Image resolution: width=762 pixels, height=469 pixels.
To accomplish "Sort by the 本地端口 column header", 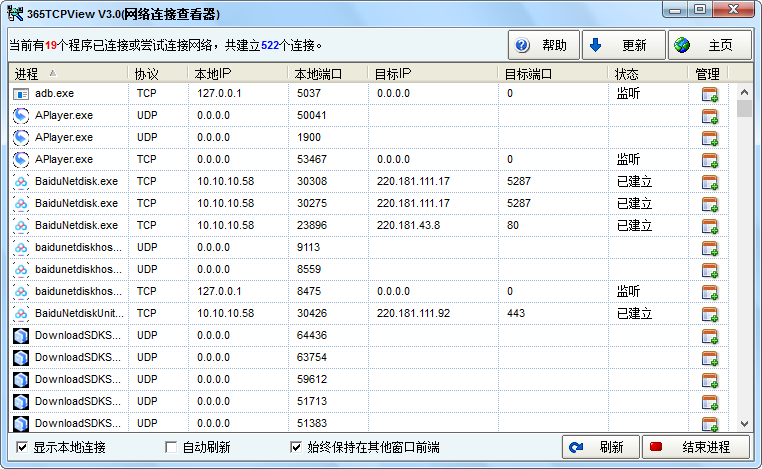I will point(328,74).
